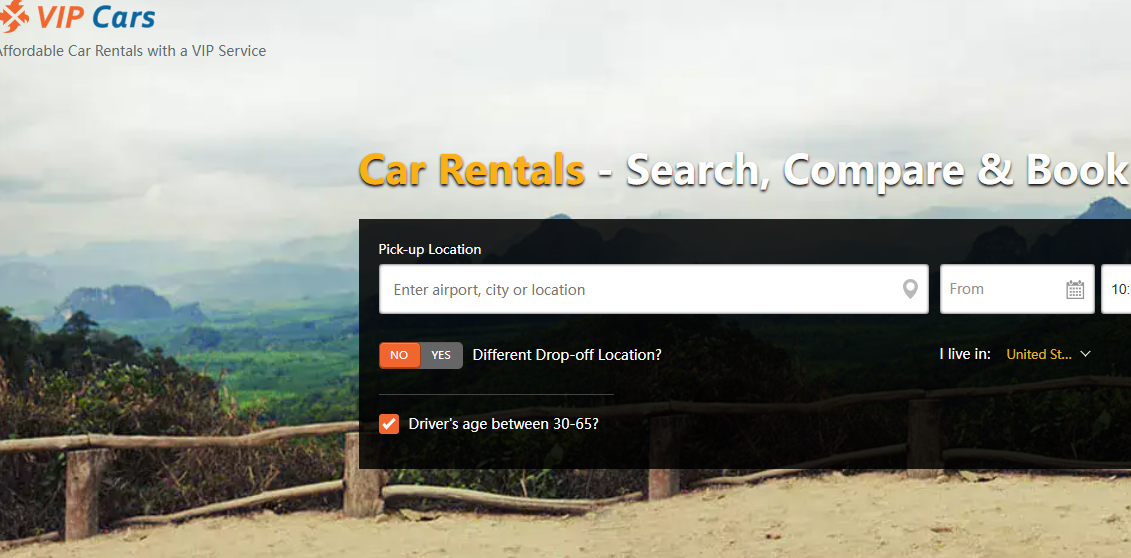Click the Pick-up Location label
This screenshot has height=558, width=1131.
click(430, 249)
